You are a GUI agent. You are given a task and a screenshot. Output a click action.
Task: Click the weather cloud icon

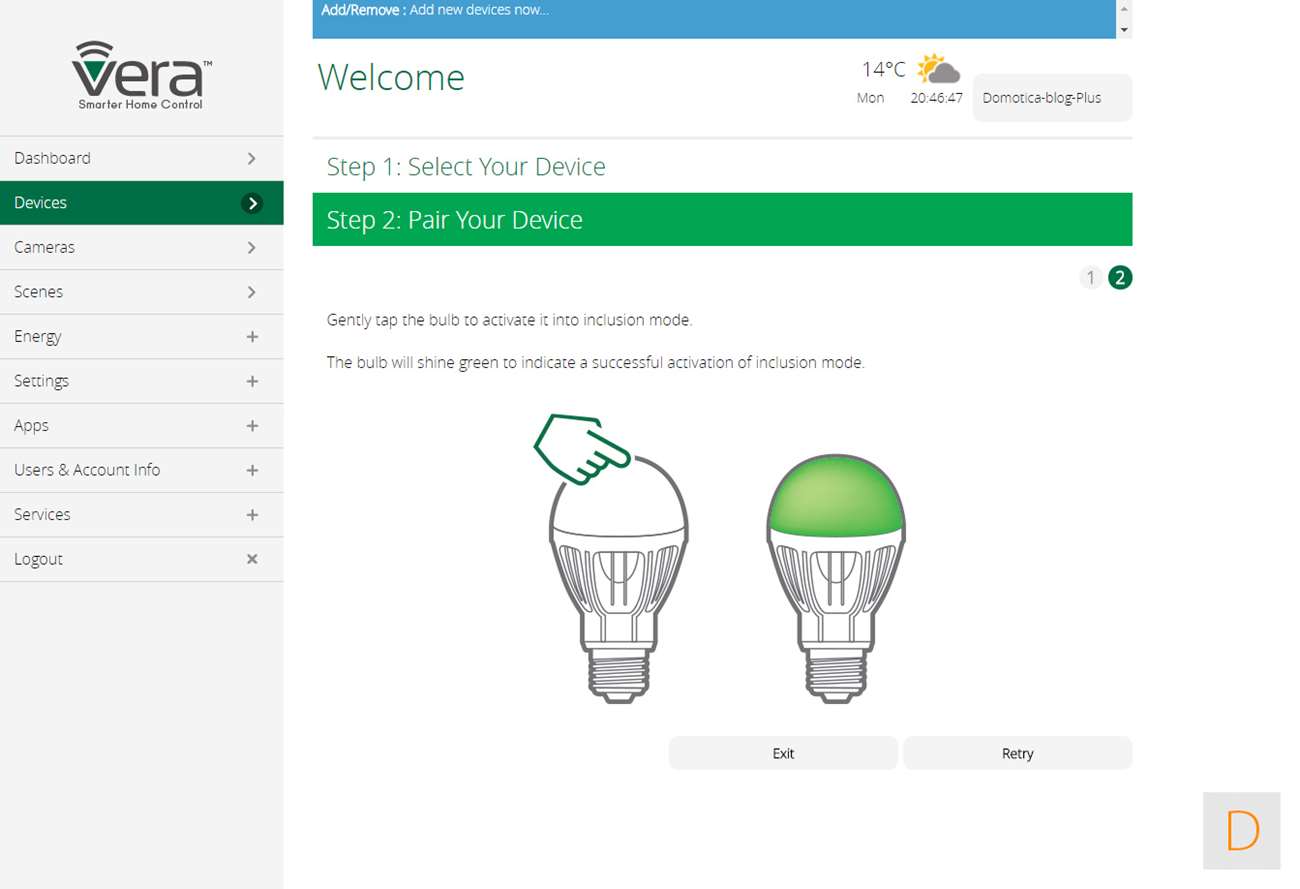937,69
